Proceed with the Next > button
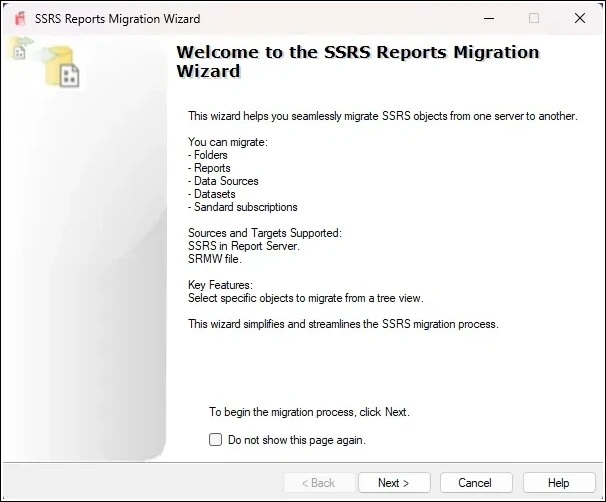This screenshot has height=502, width=606. [x=394, y=483]
